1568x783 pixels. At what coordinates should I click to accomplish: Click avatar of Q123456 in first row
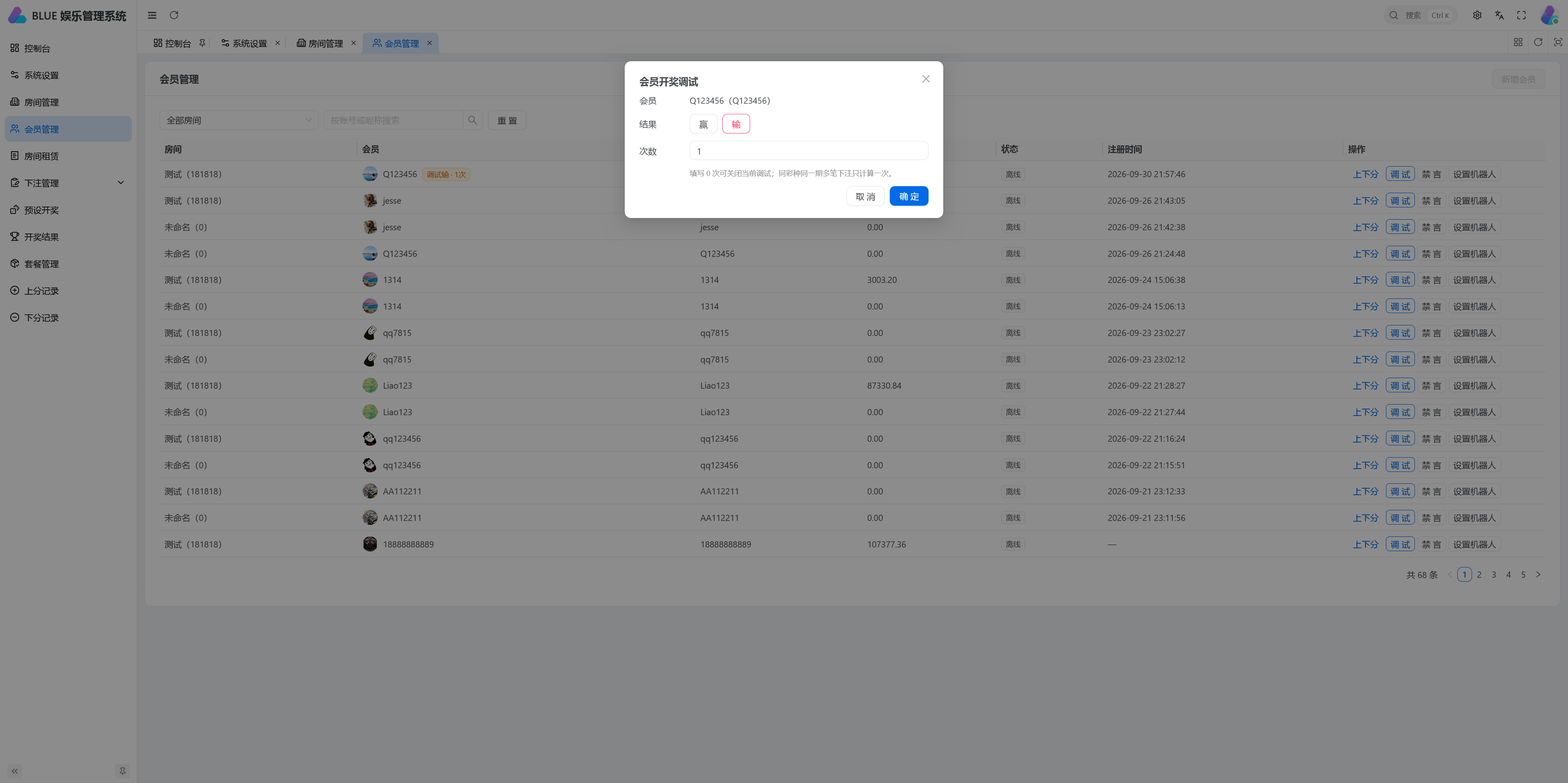(x=370, y=174)
